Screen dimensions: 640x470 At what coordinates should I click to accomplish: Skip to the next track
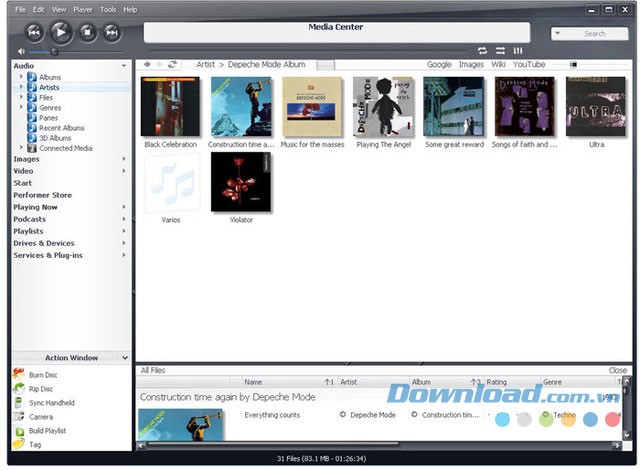coord(112,33)
